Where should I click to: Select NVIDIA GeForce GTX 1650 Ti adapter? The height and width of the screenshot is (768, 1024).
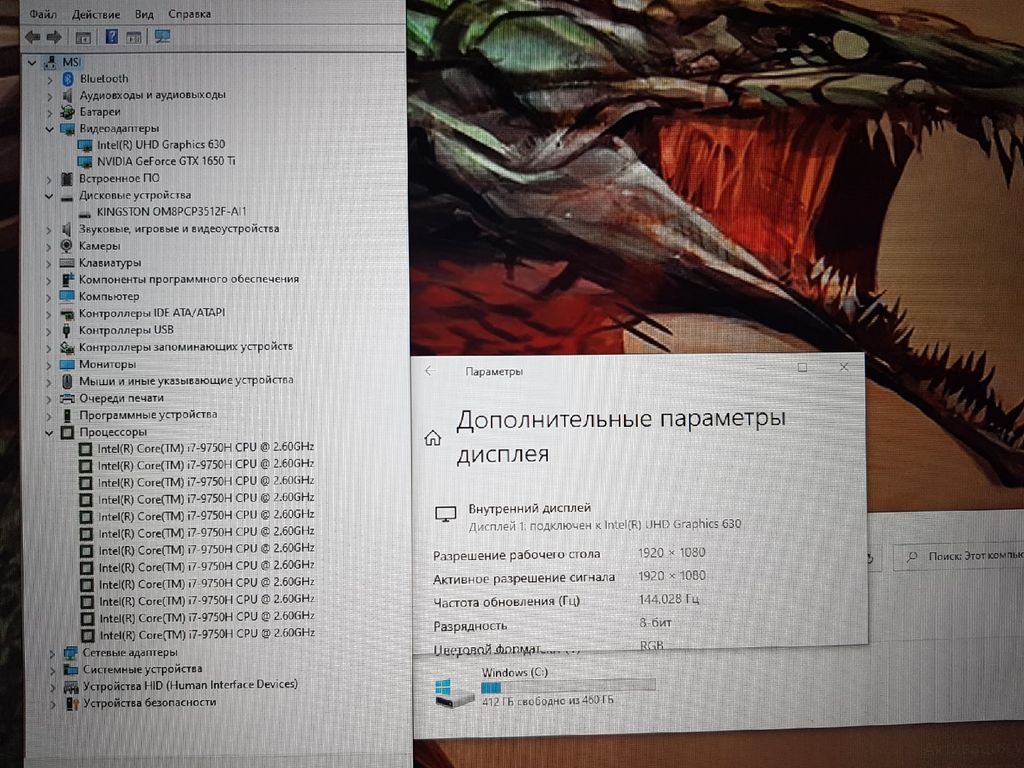(x=166, y=161)
